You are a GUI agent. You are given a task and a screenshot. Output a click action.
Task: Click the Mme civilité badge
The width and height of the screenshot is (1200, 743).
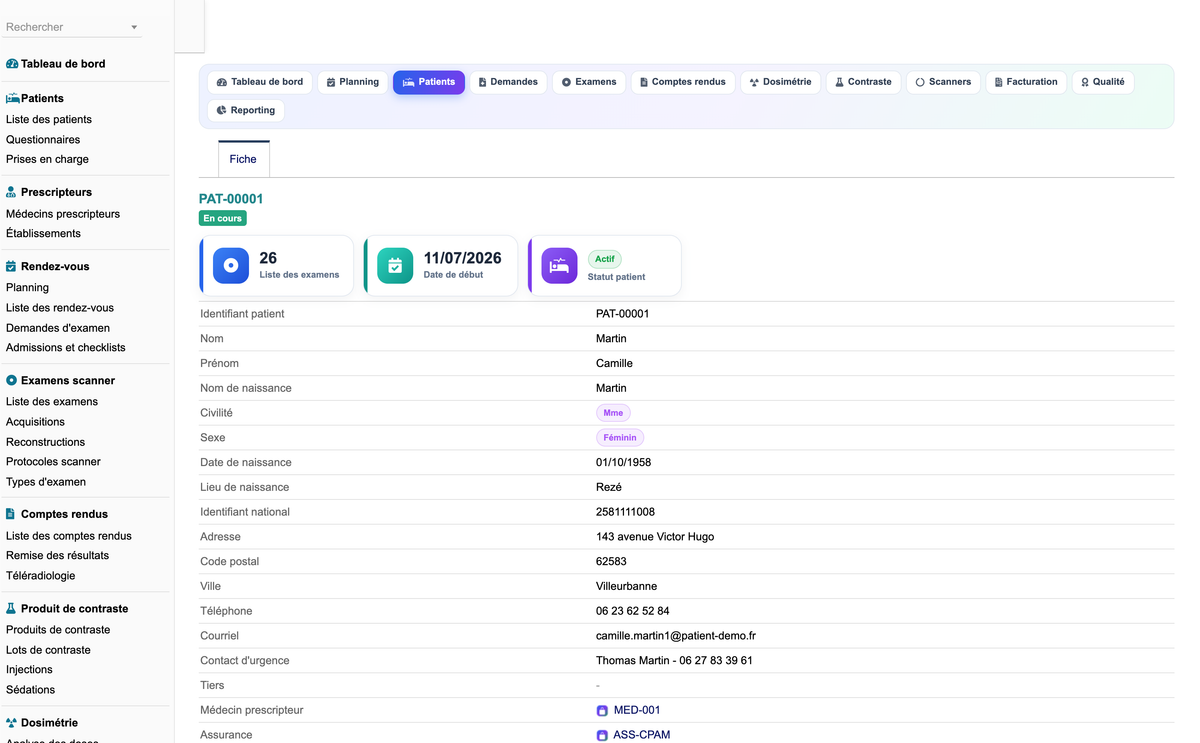613,413
